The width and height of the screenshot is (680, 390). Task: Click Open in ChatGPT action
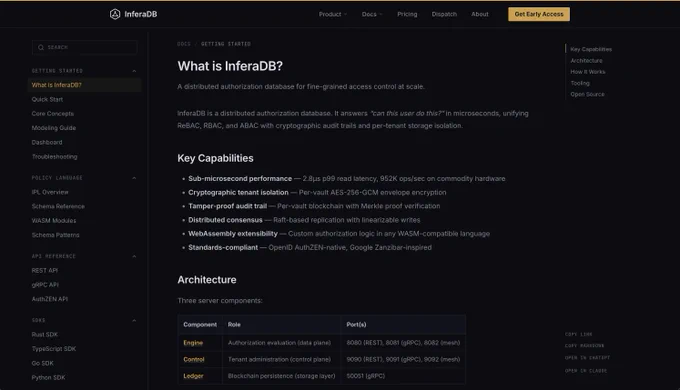[587, 358]
